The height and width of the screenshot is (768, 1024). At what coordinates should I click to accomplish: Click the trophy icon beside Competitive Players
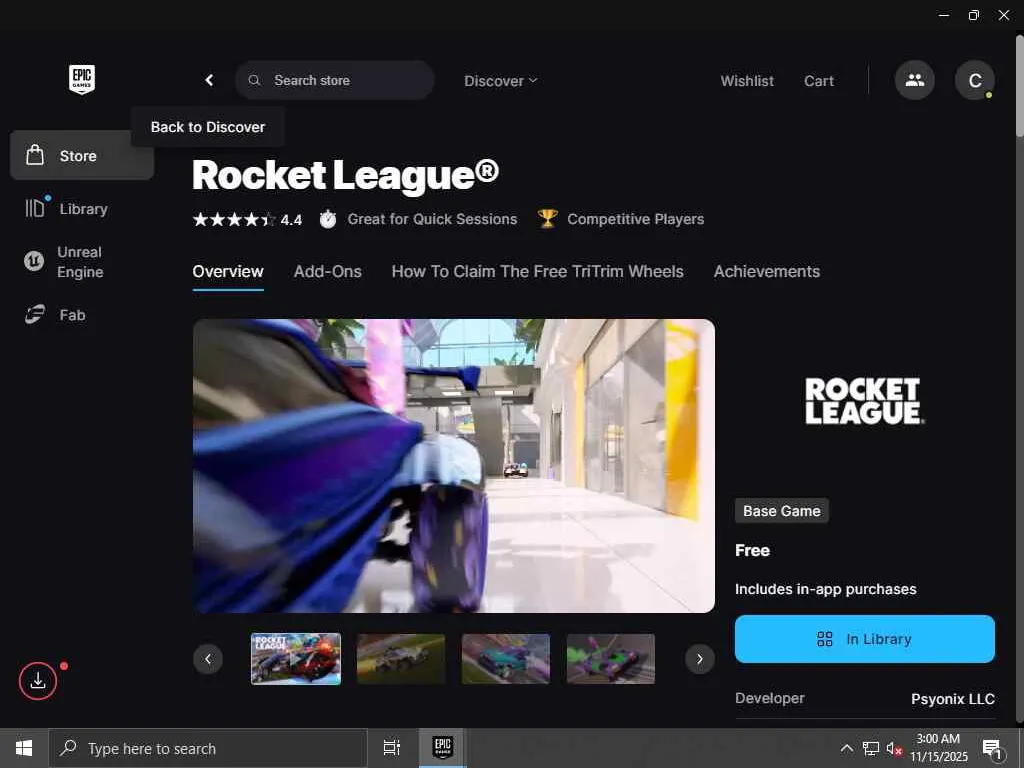(x=547, y=219)
